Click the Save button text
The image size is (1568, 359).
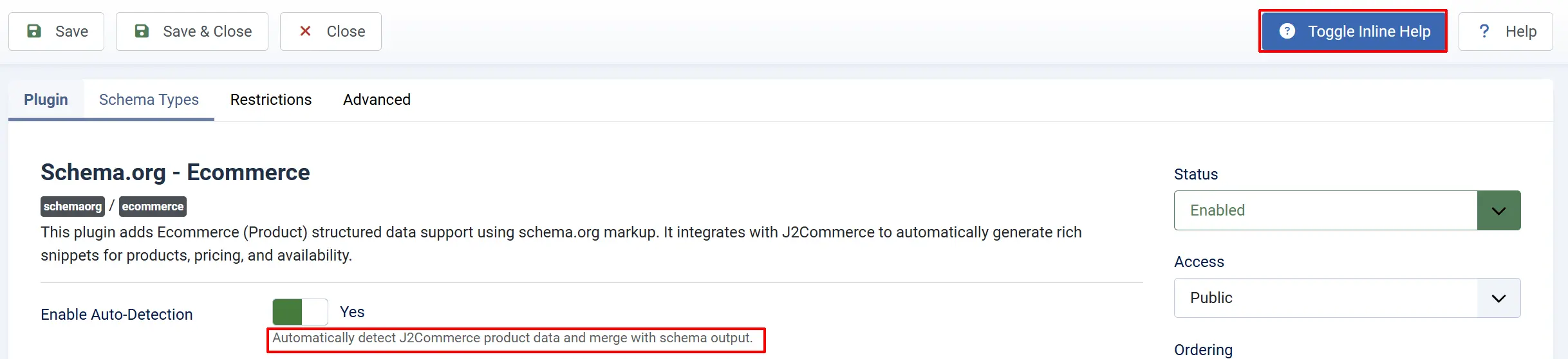(71, 32)
